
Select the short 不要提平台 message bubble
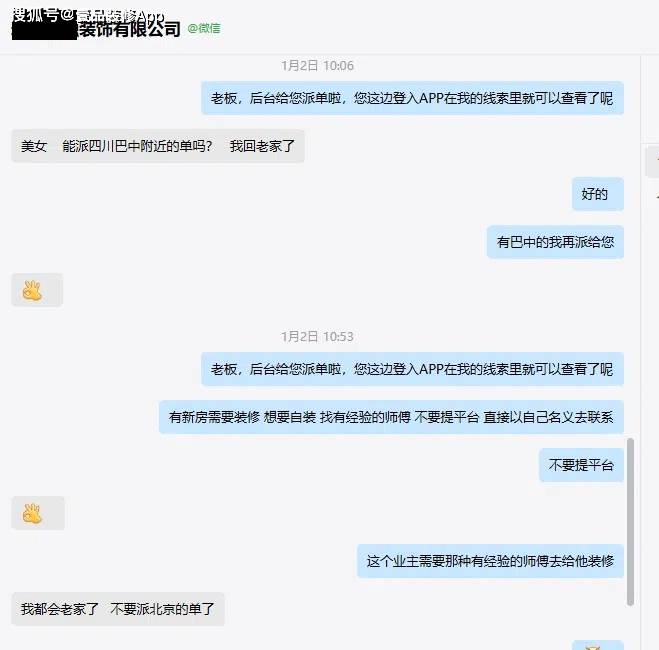[x=581, y=465]
